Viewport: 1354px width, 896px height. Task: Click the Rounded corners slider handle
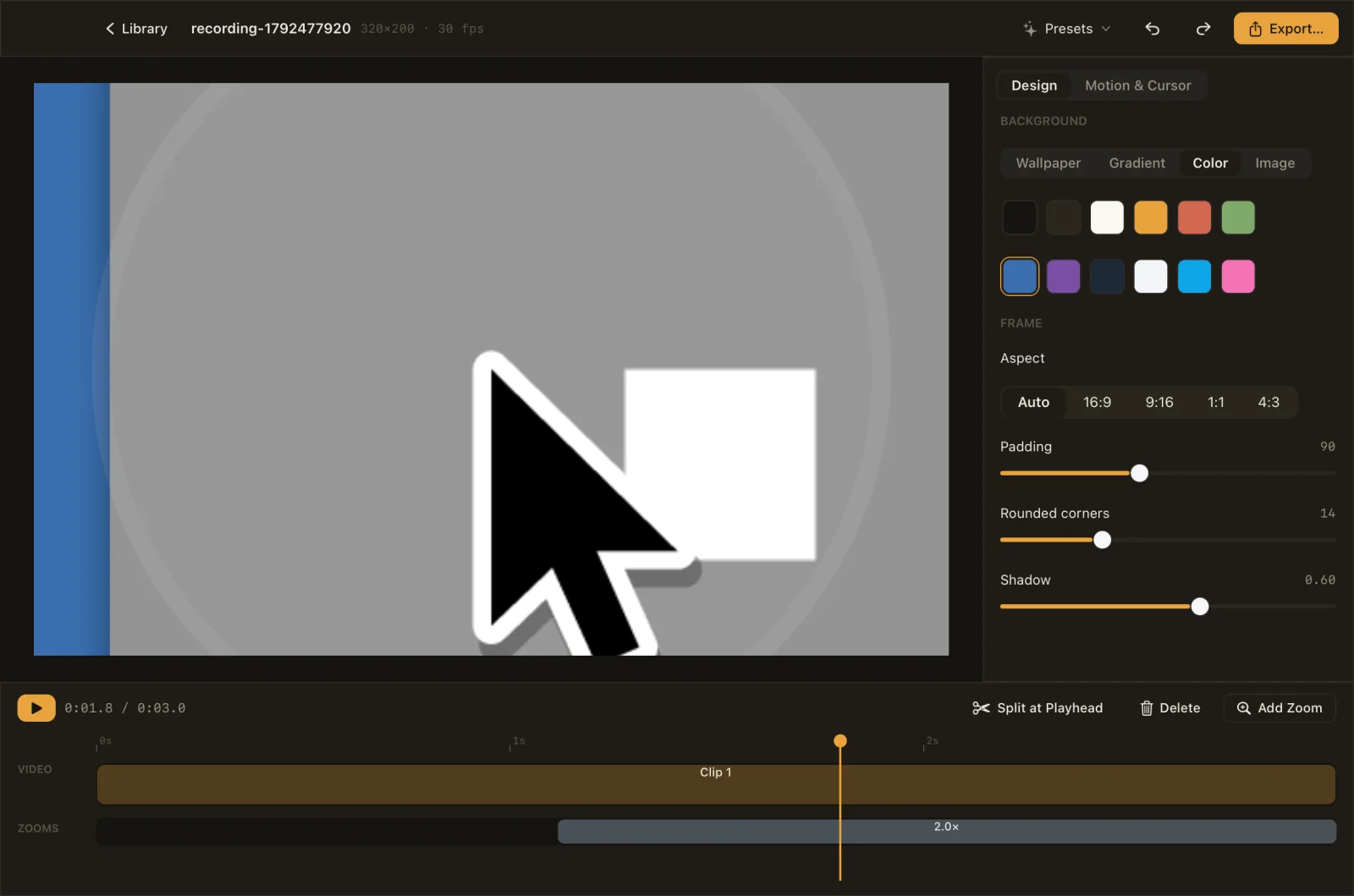1102,540
